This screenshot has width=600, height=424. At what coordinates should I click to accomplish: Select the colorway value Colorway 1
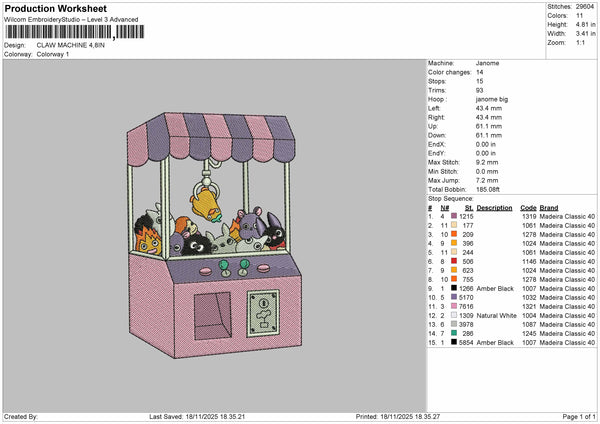pyautogui.click(x=53, y=54)
